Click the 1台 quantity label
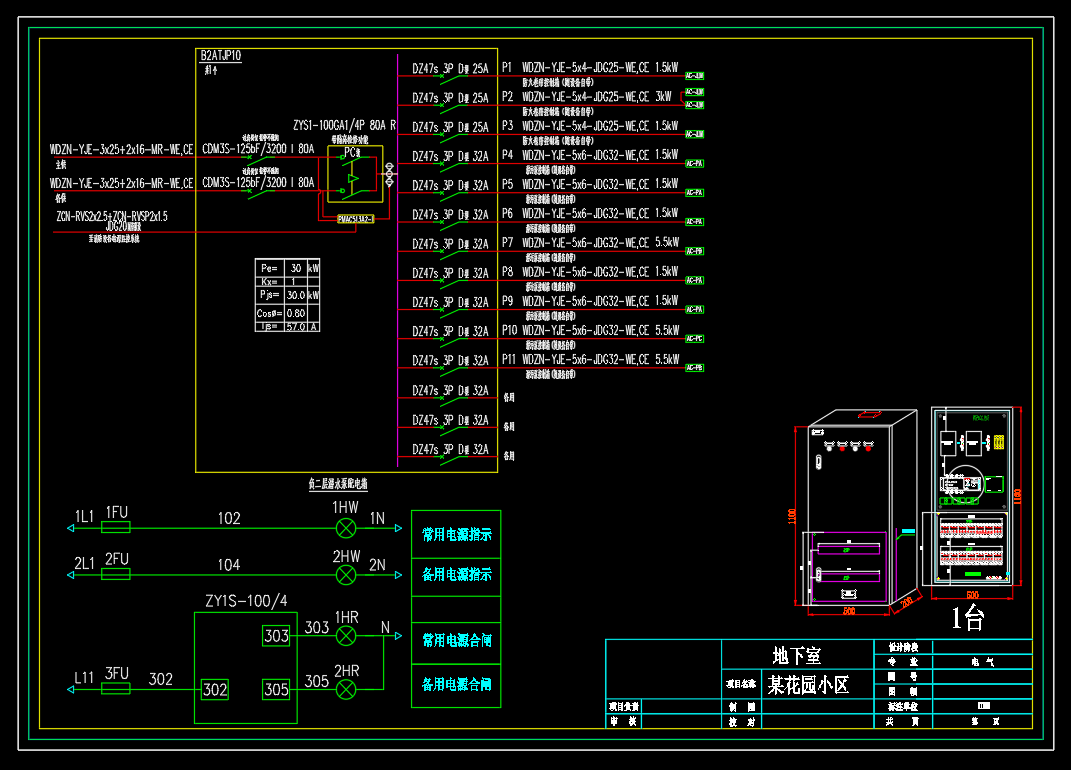This screenshot has height=770, width=1071. coord(968,618)
